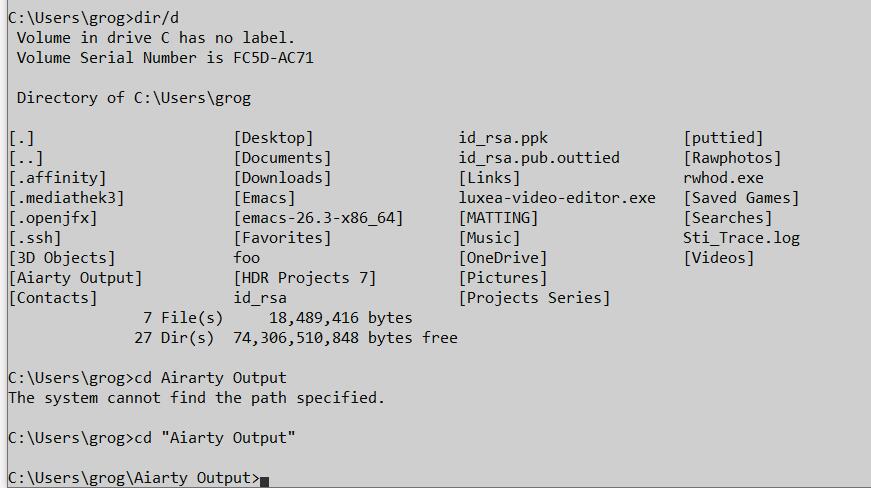This screenshot has width=871, height=488.
Task: Click the [HDR Projects 7] entry
Action: click(x=305, y=278)
